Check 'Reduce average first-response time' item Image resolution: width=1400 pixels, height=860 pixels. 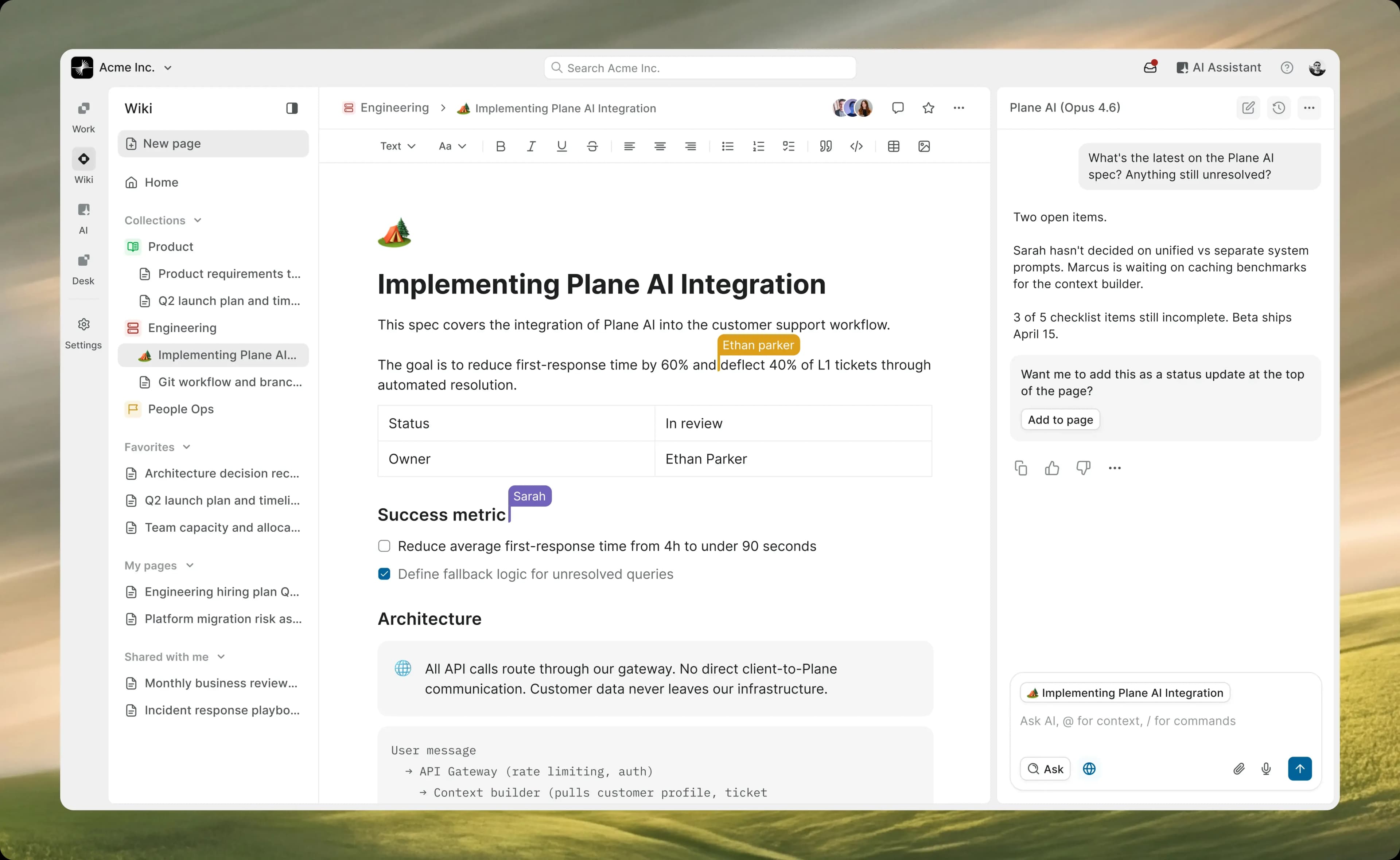coord(385,546)
